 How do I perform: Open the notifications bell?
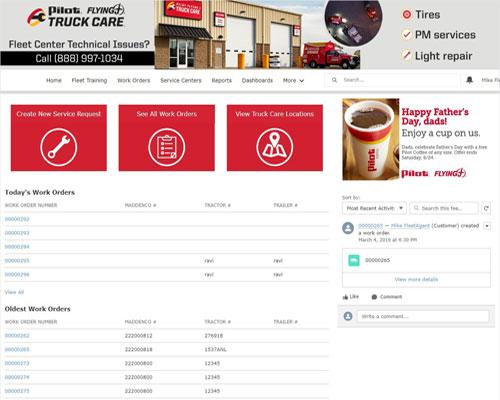pyautogui.click(x=469, y=80)
